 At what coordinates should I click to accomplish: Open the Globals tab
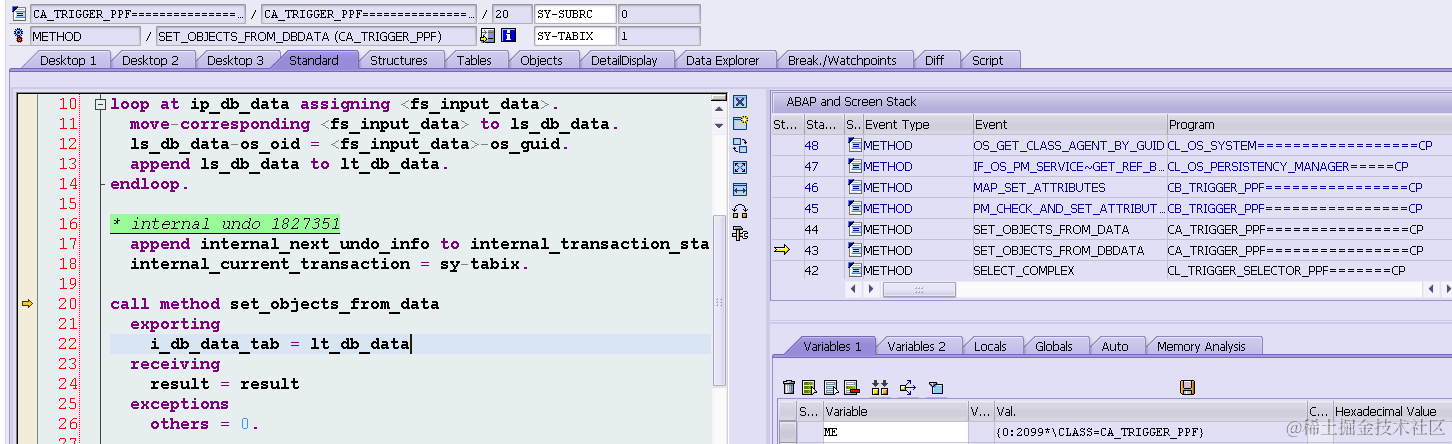1054,346
